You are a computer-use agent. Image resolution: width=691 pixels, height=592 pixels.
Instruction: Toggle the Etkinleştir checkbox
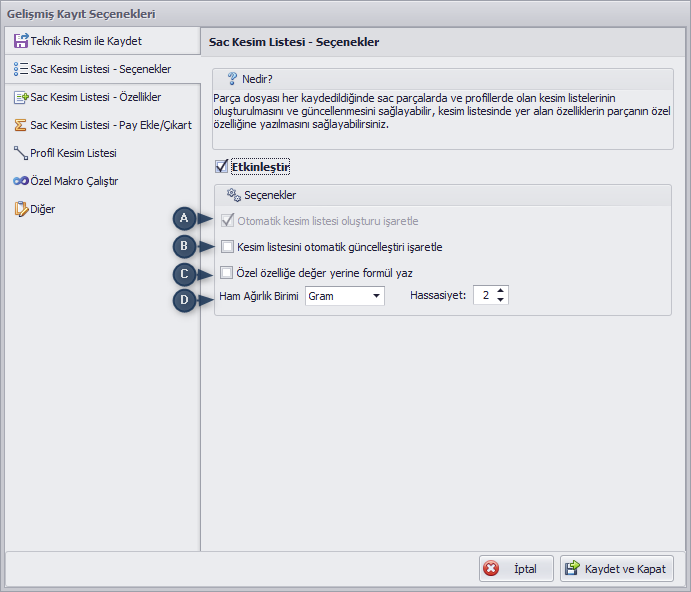pyautogui.click(x=221, y=167)
